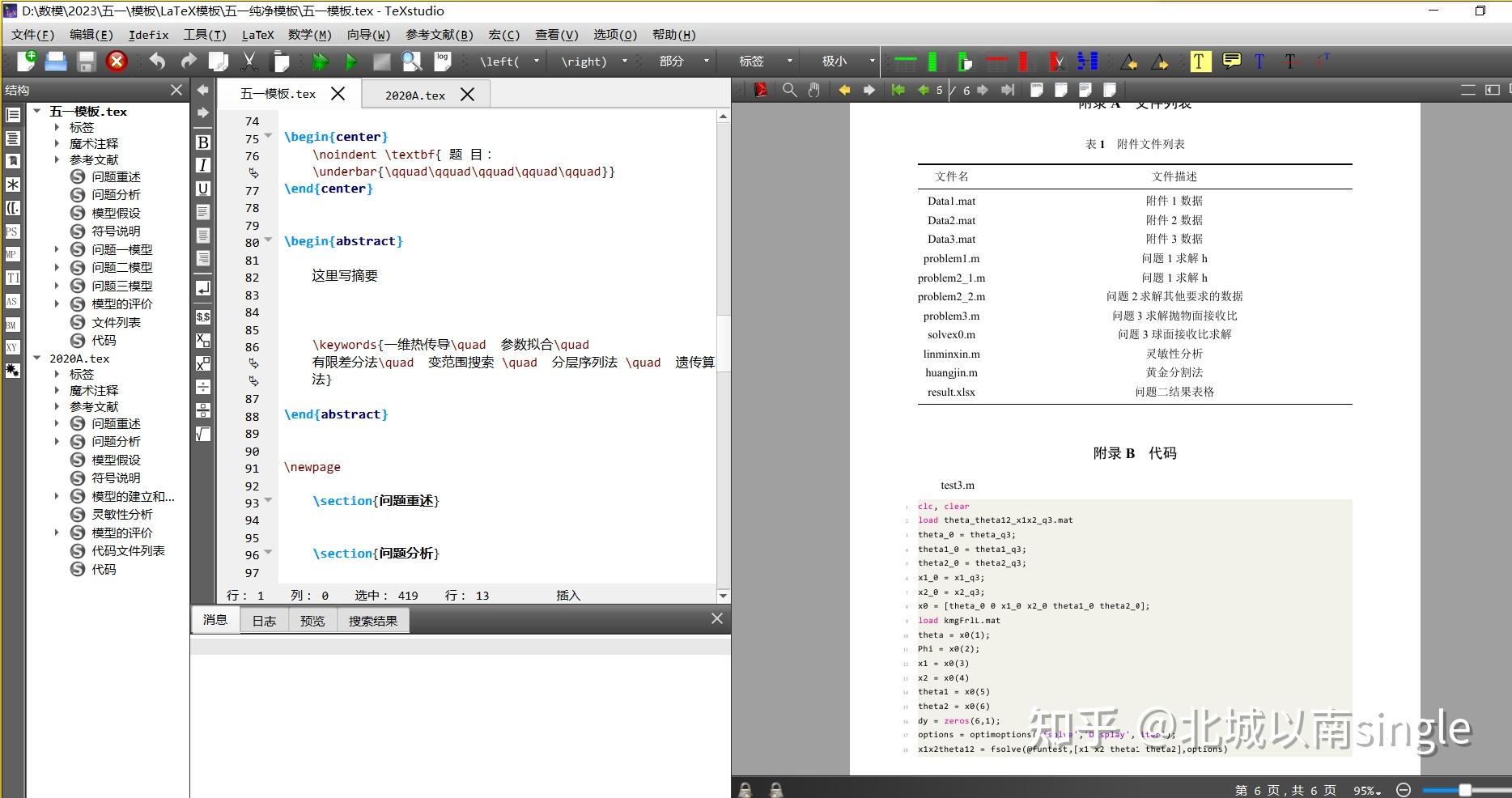Open the \left( delimiter dropdown
This screenshot has height=798, width=1512.
coord(536,62)
